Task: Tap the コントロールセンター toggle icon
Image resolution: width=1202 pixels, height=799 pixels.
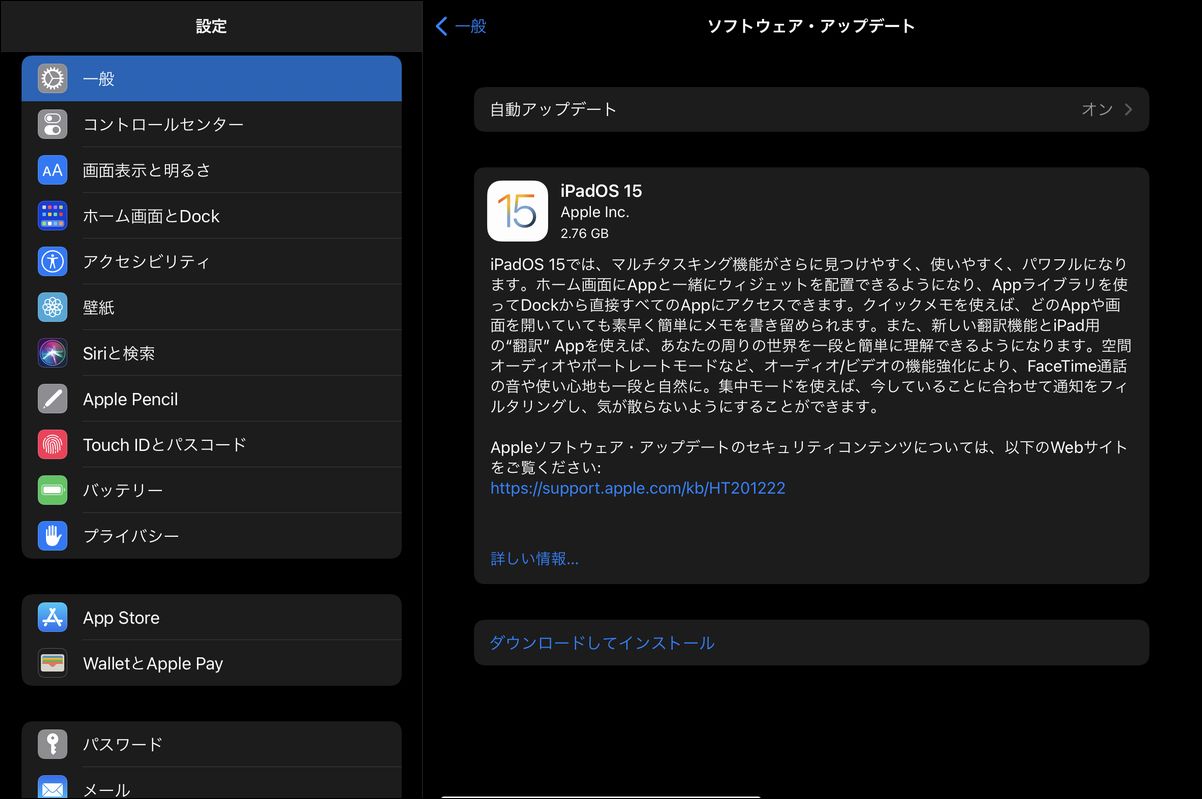Action: pyautogui.click(x=53, y=124)
